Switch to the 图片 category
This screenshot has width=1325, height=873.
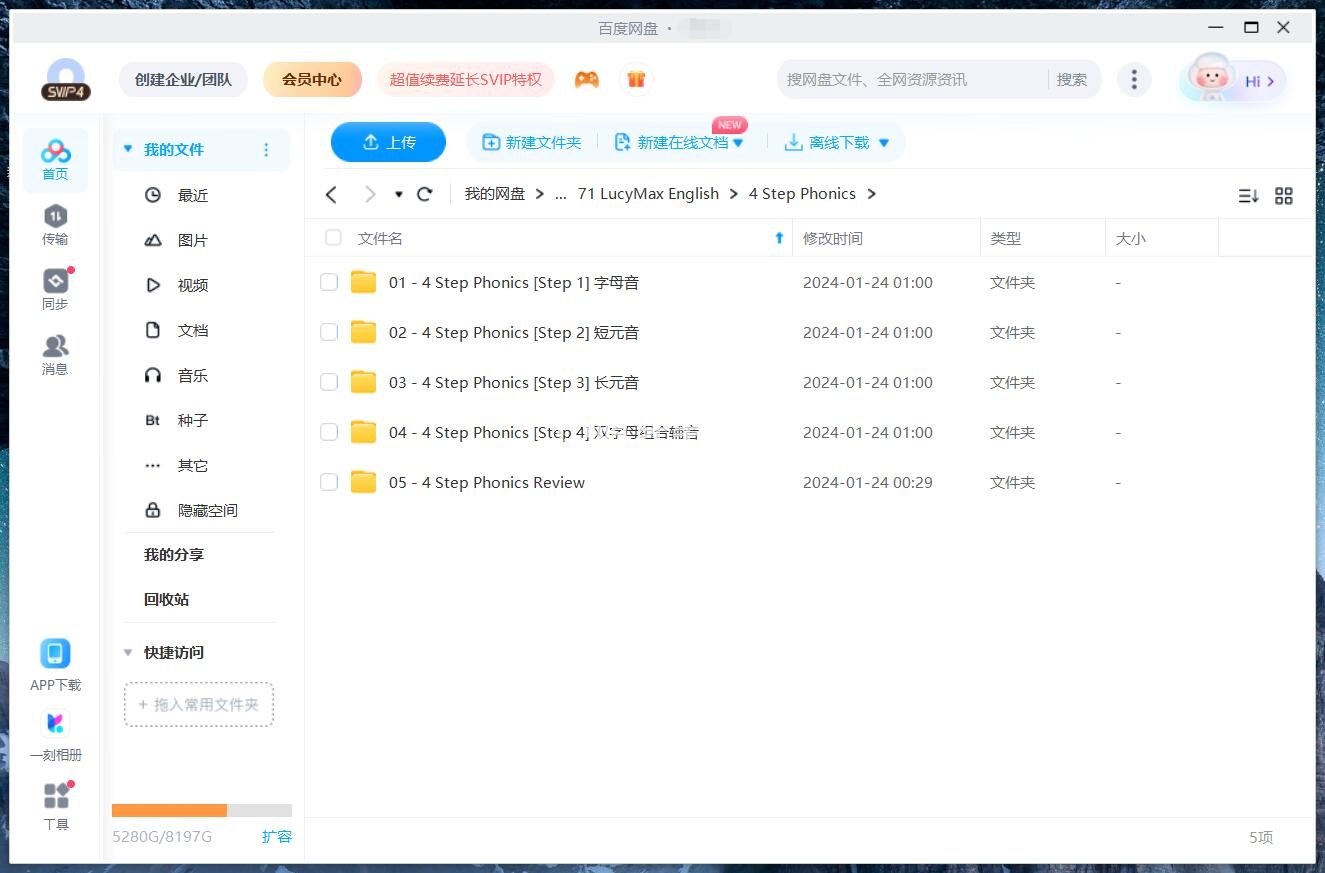(x=193, y=240)
